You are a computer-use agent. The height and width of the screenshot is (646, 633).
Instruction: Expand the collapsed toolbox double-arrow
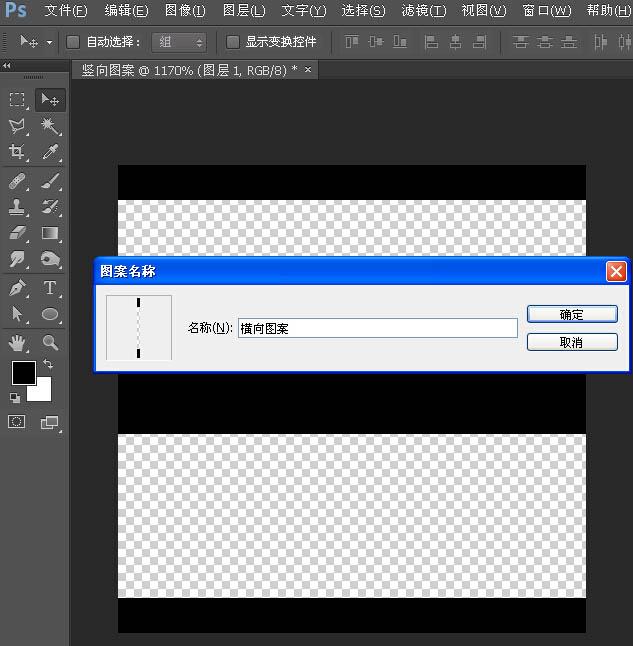point(8,65)
